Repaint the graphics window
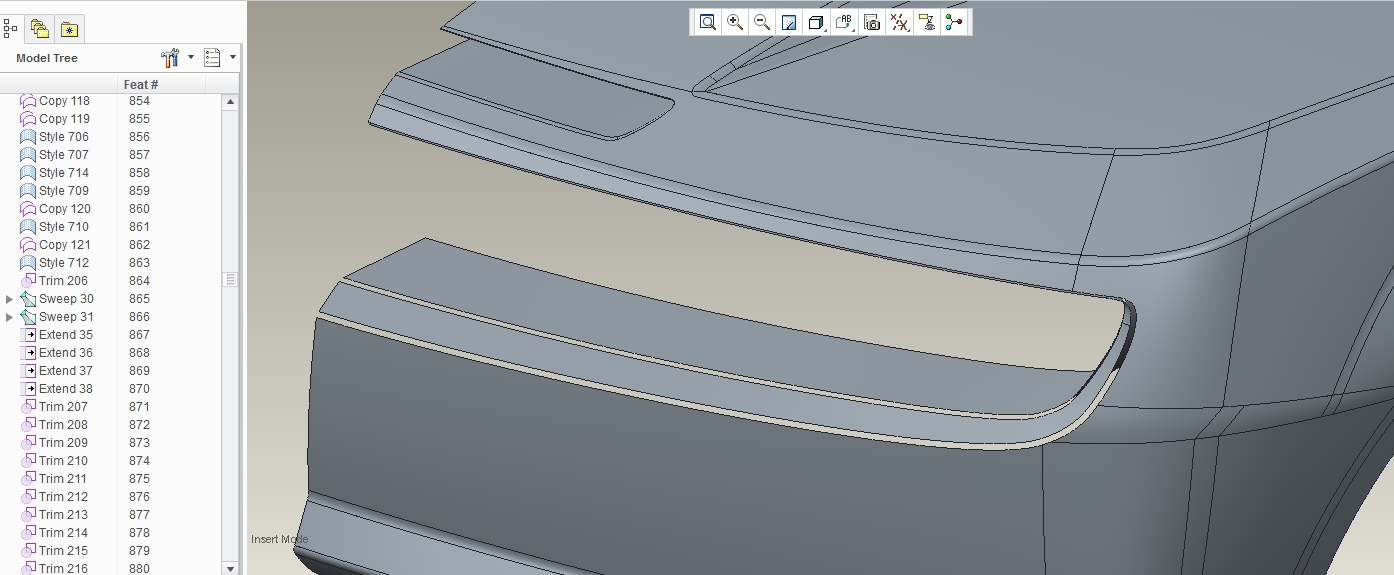Image resolution: width=1394 pixels, height=575 pixels. click(x=789, y=22)
